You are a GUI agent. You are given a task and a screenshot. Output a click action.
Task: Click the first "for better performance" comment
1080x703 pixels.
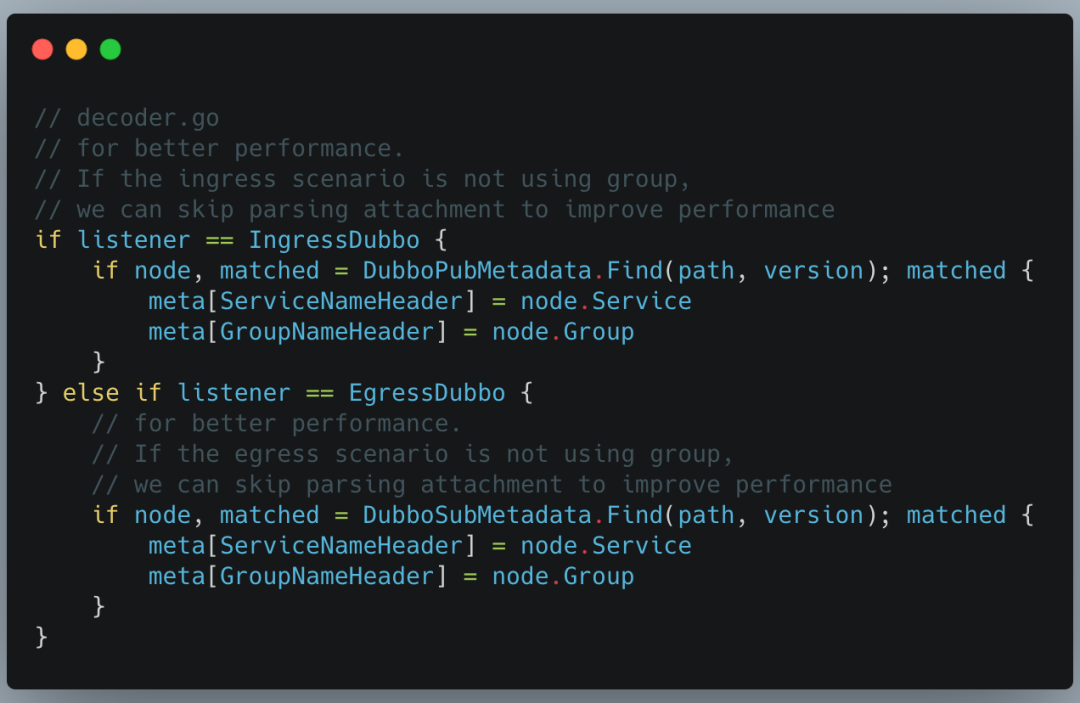[x=220, y=149]
